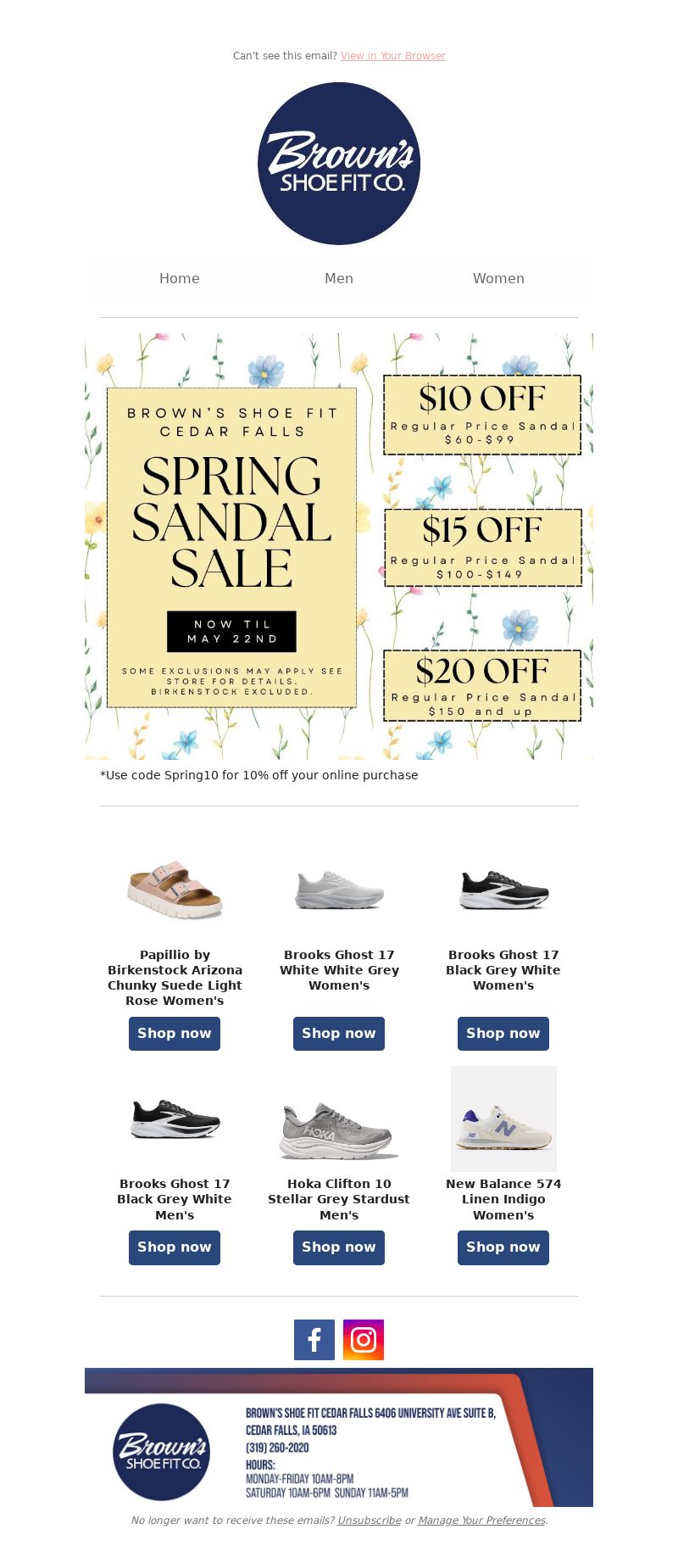678x1568 pixels.
Task: Click the Spring Sandal Sale banner
Action: [x=339, y=546]
